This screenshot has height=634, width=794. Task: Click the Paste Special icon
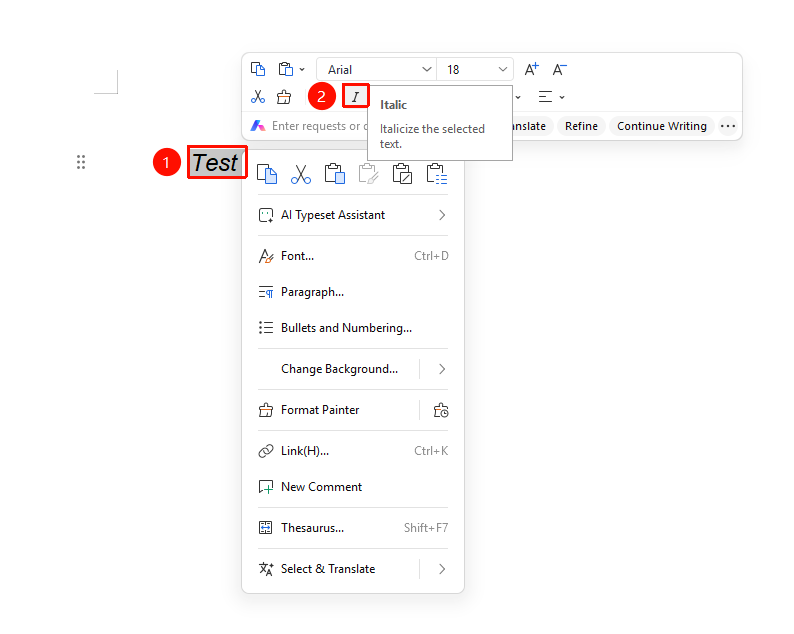click(436, 174)
